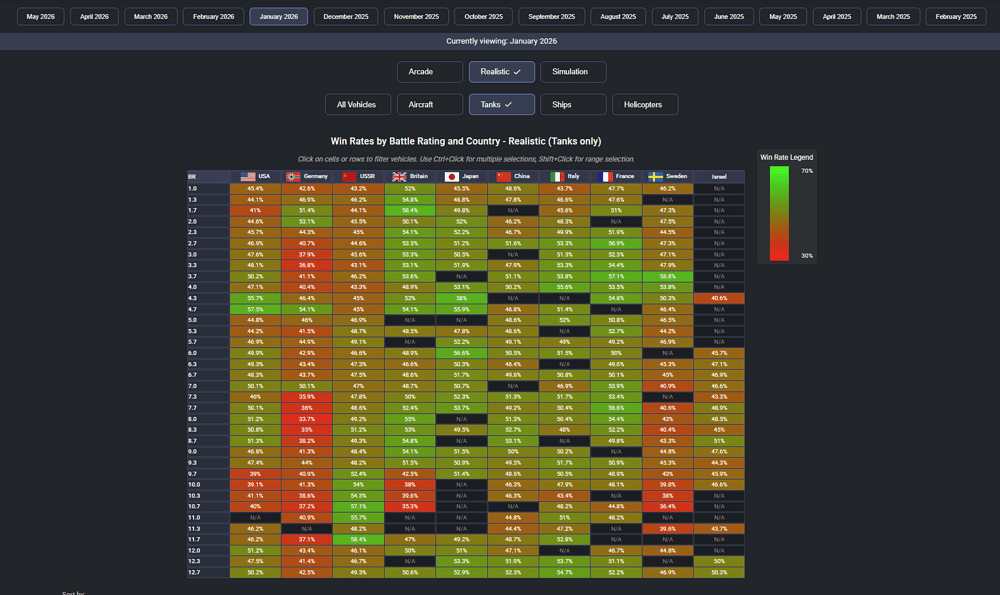Open the March 2026 month tab
This screenshot has height=595, width=1000.
pyautogui.click(x=151, y=17)
